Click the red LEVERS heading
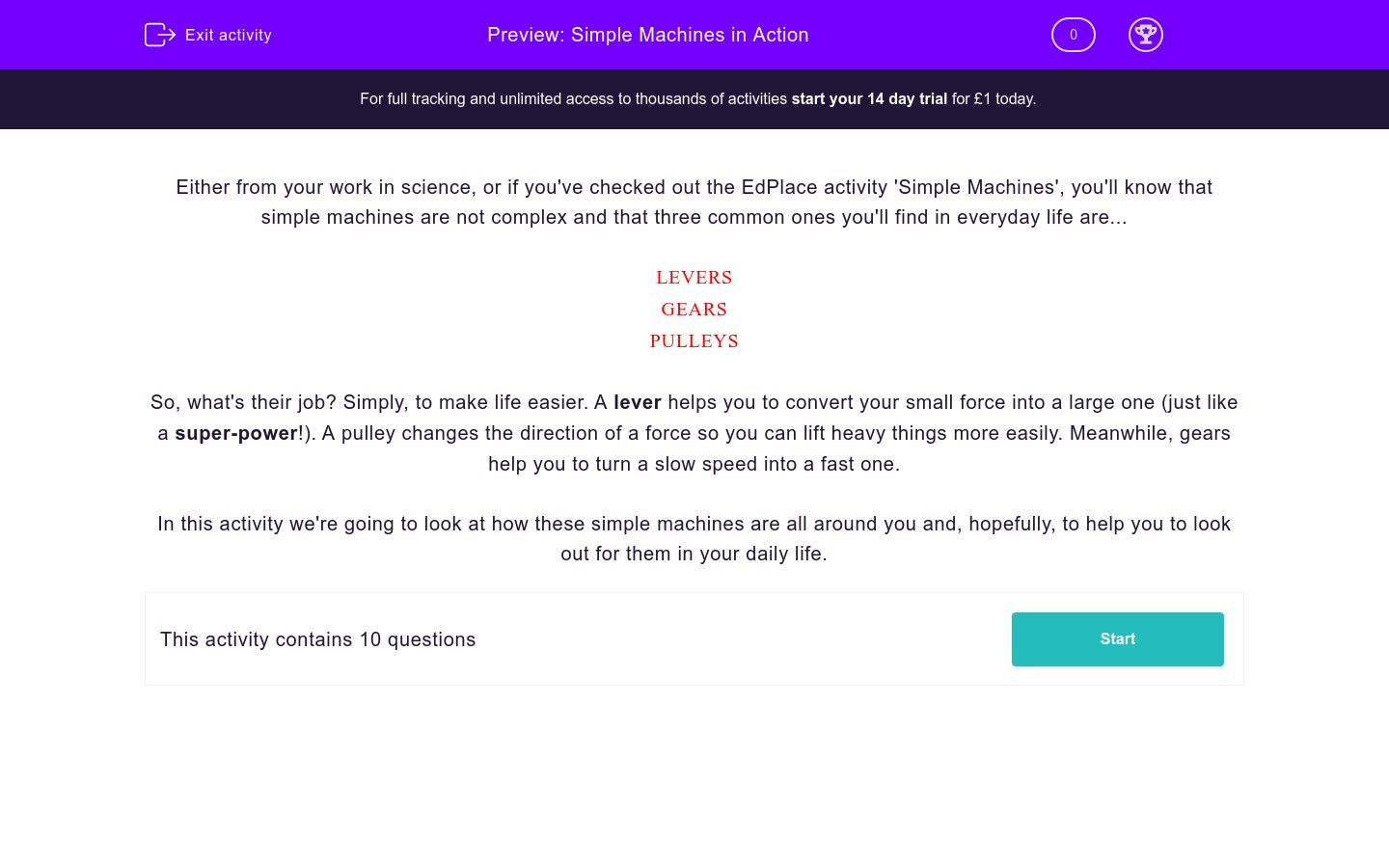The width and height of the screenshot is (1389, 868). click(x=694, y=278)
